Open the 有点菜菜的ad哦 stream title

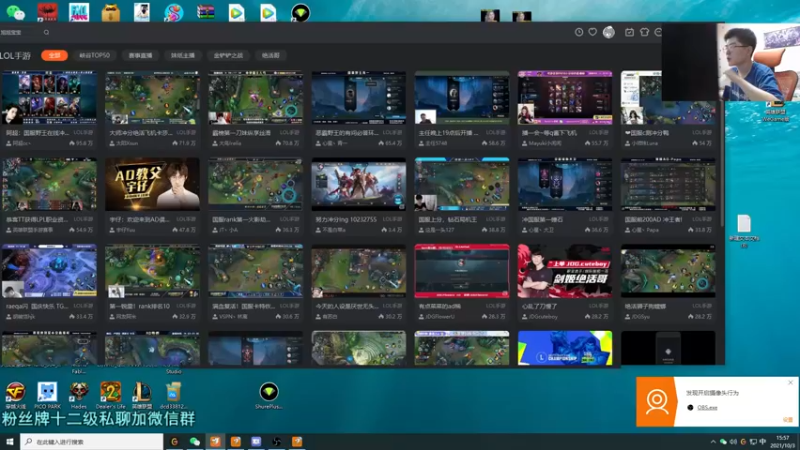point(439,306)
